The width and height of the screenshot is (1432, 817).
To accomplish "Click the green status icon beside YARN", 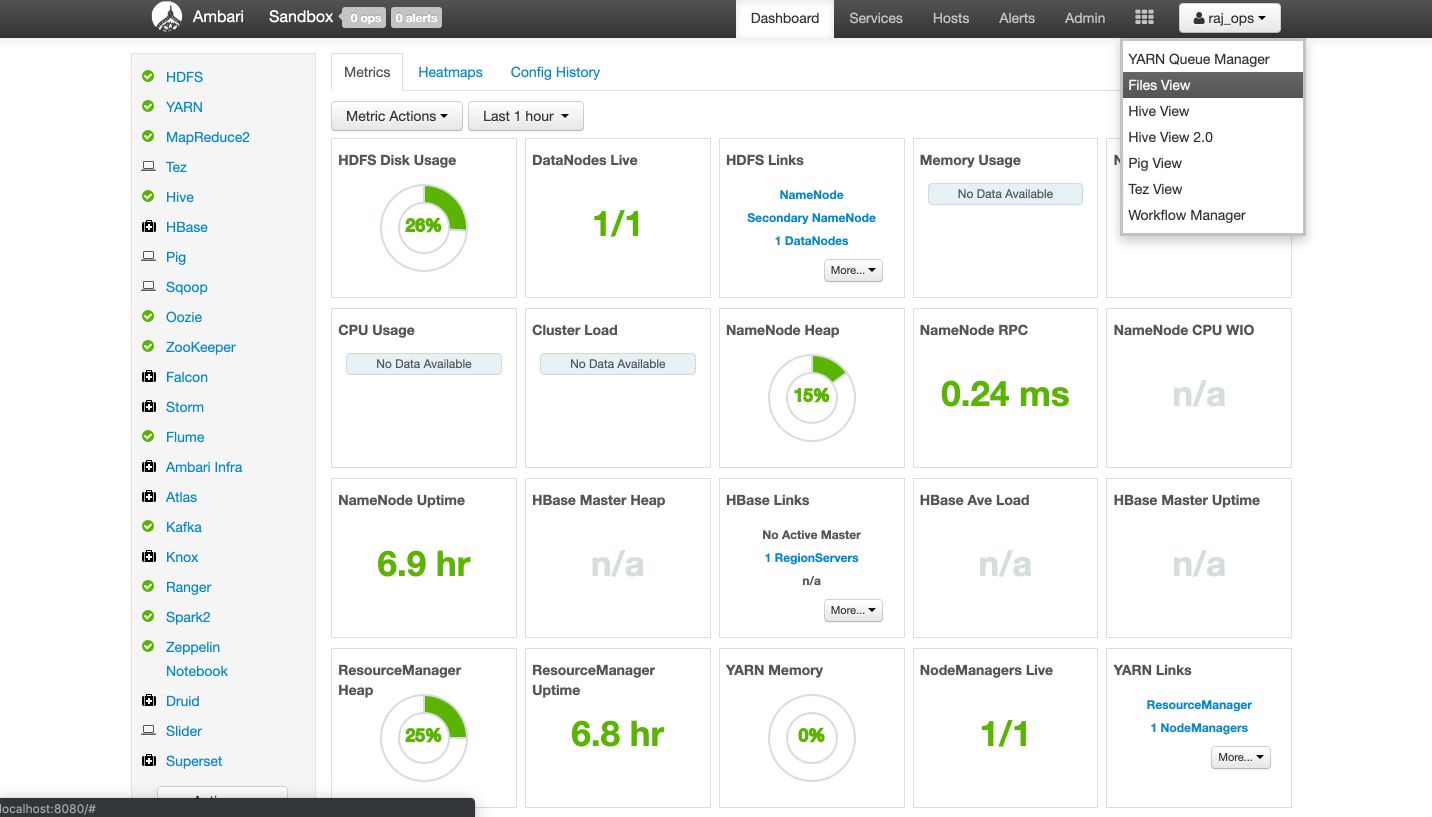I will pos(148,106).
